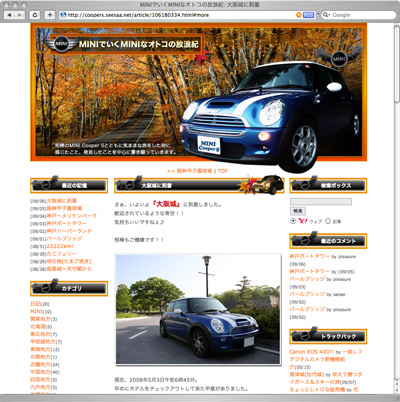The image size is (400, 402).
Task: Open the 関東地方 category
Action: (x=40, y=319)
